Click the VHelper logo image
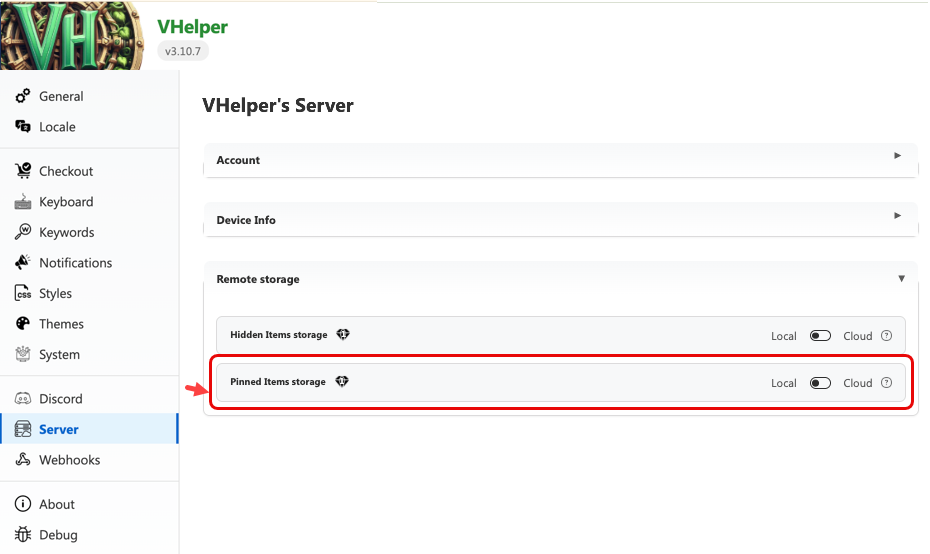 (72, 35)
